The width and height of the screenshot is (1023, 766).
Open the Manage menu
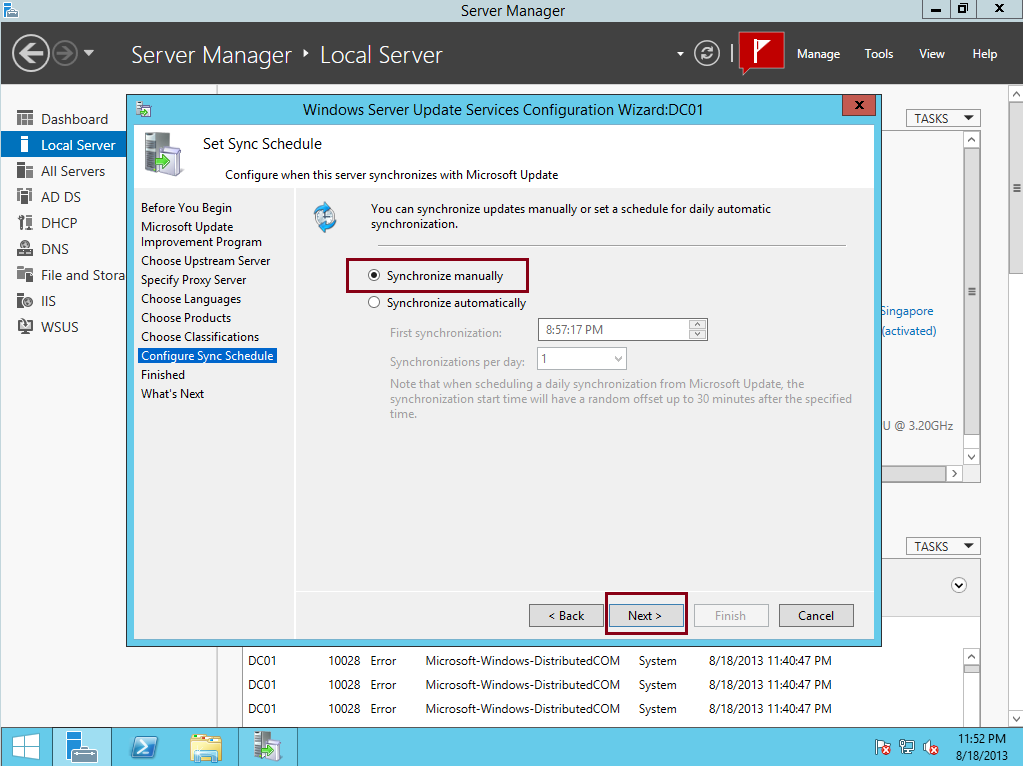[x=818, y=54]
